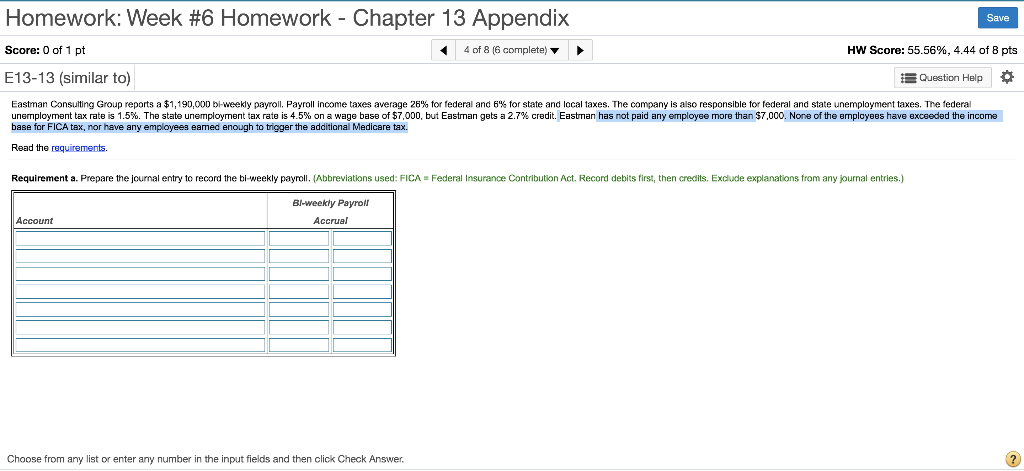Open the requirements link
The width and height of the screenshot is (1024, 471).
tap(78, 148)
